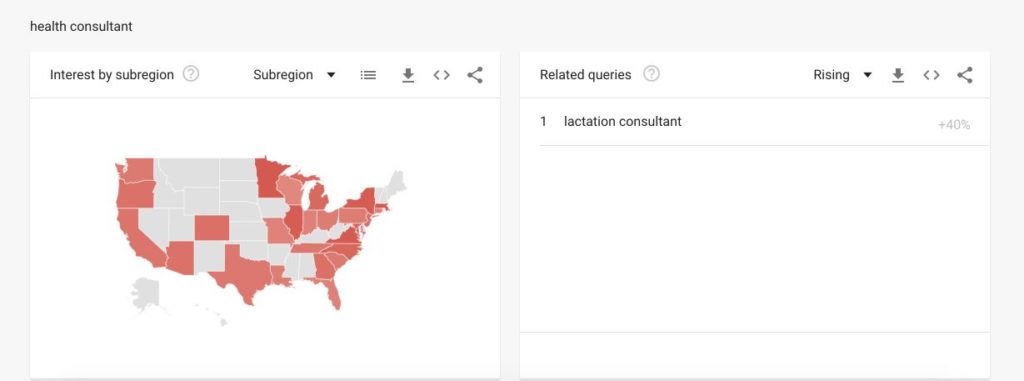1024x381 pixels.
Task: Open help for Related queries
Action: [x=651, y=74]
